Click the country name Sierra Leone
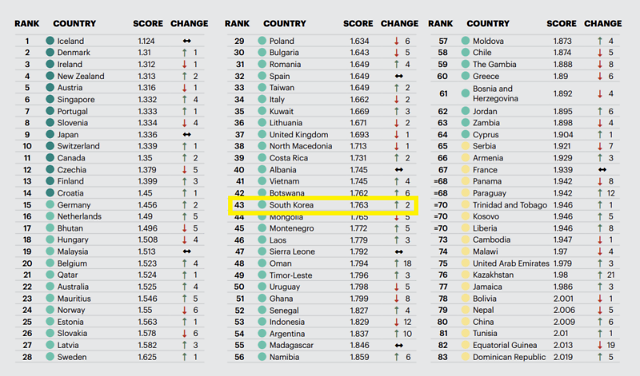Screen dimensions: 640x376 292,251
